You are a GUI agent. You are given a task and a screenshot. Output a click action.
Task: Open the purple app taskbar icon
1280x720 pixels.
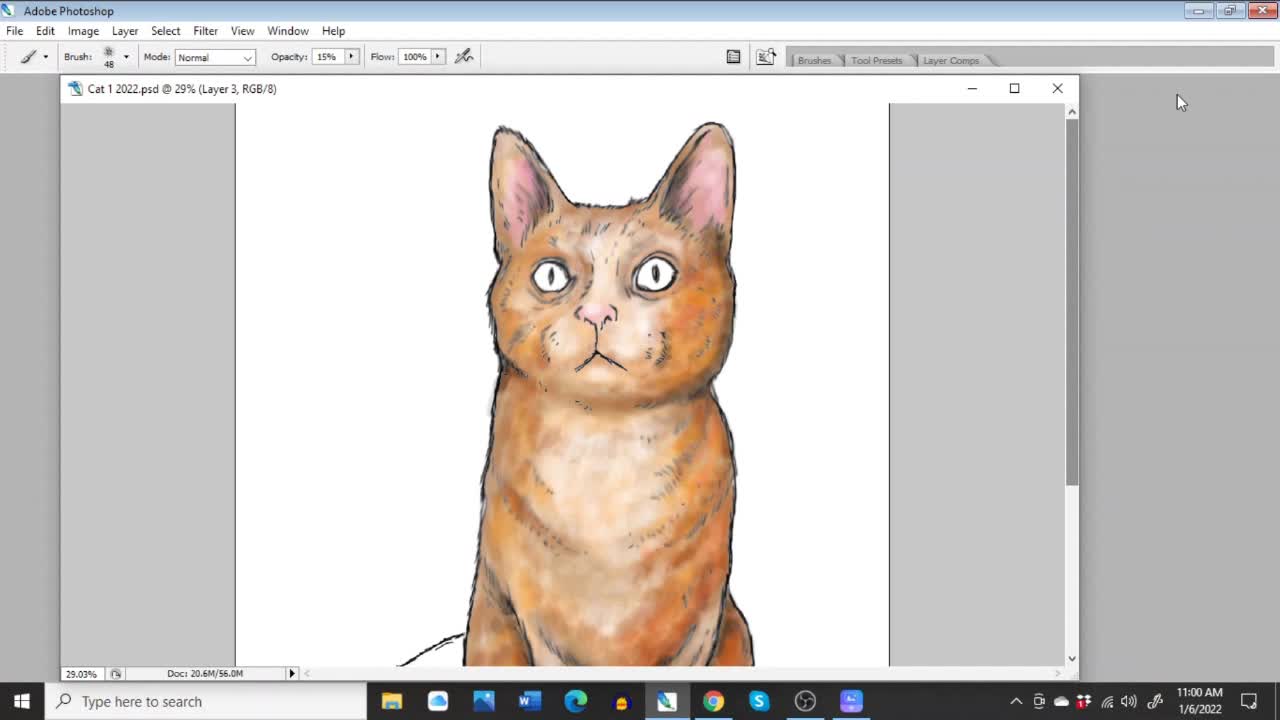pyautogui.click(x=851, y=701)
